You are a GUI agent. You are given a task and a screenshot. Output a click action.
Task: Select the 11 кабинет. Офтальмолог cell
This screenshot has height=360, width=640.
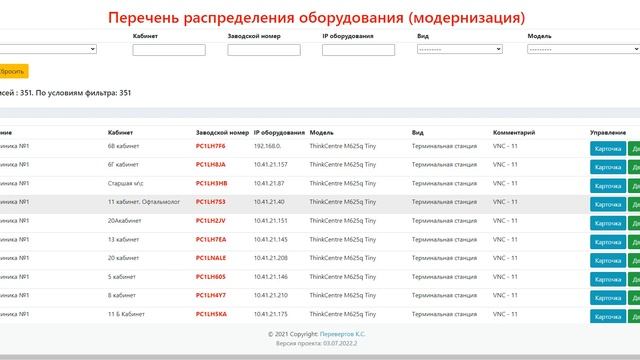144,202
